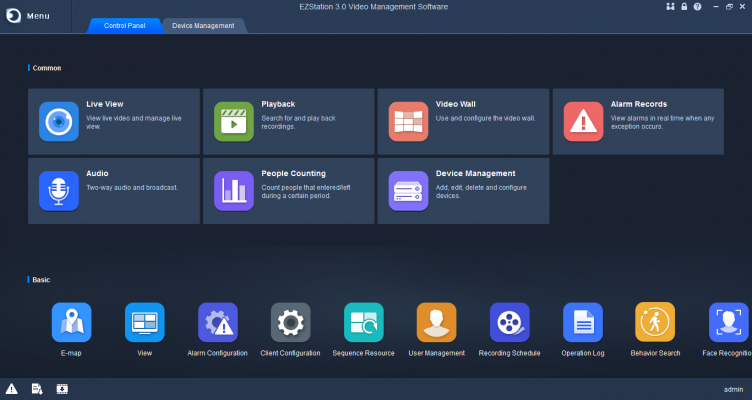Open the Menu button

pyautogui.click(x=38, y=16)
